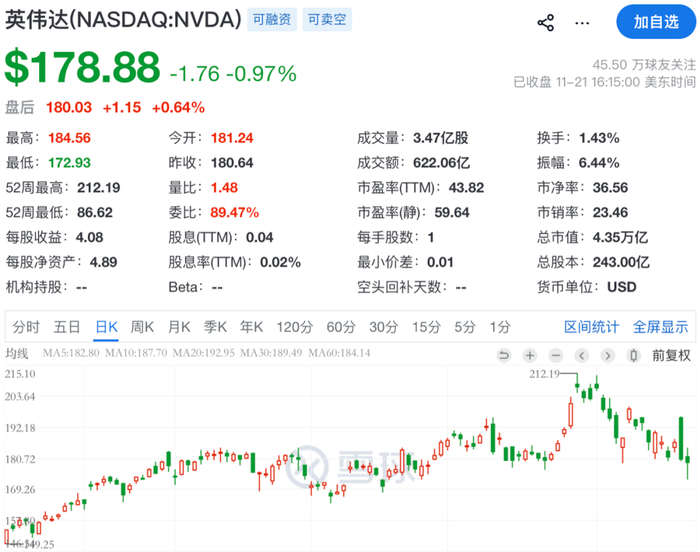
Task: Select the 季K quarterly chart tab
Action: click(x=215, y=327)
